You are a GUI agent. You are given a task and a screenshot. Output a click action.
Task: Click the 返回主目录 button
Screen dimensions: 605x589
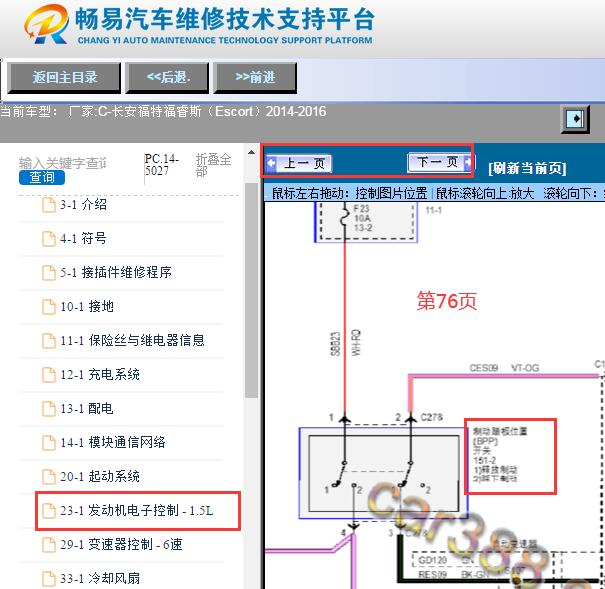[64, 78]
